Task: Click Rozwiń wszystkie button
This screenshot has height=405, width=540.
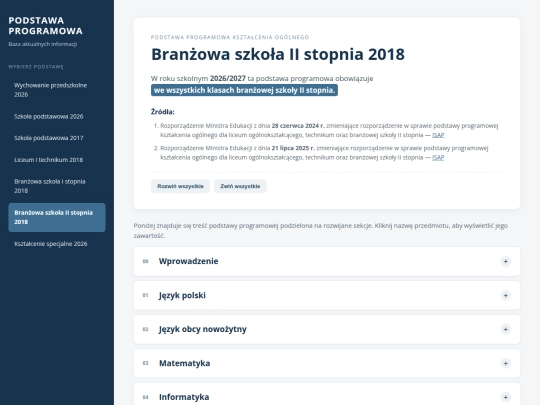Action: 180,186
